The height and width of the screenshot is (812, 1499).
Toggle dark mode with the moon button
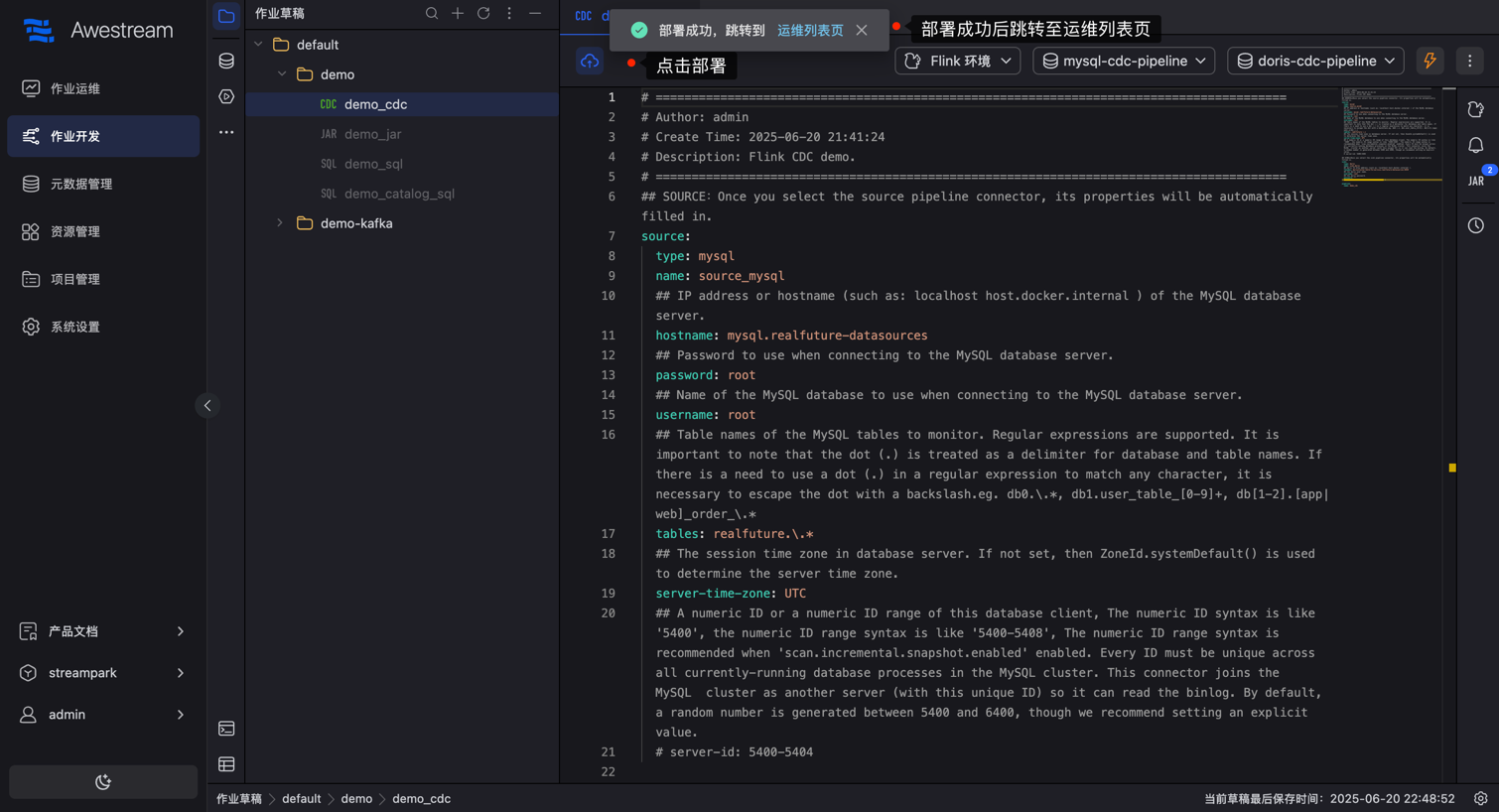pyautogui.click(x=103, y=782)
